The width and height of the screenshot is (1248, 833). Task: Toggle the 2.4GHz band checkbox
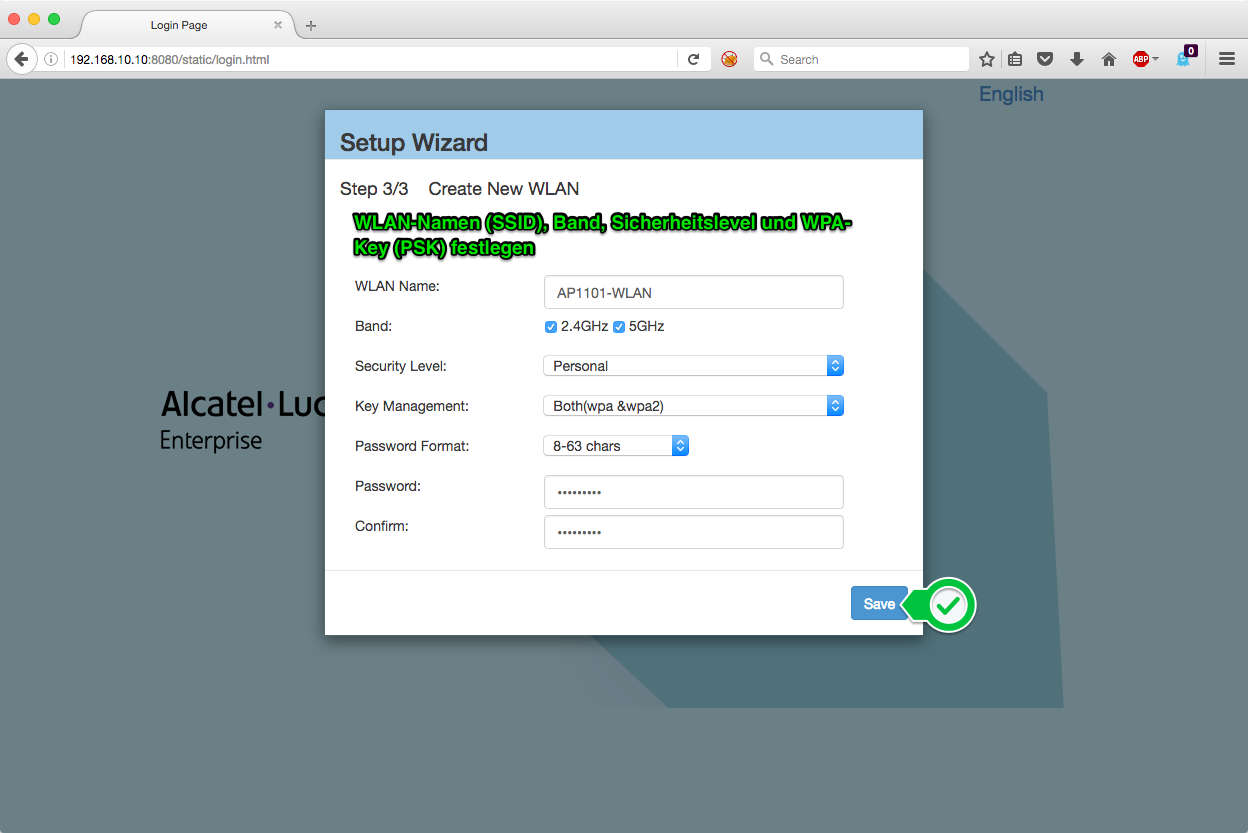[x=551, y=327]
